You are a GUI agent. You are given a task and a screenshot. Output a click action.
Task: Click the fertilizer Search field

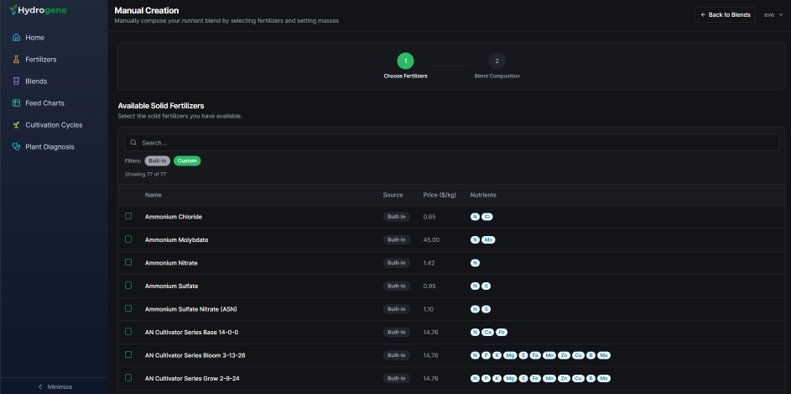click(451, 143)
